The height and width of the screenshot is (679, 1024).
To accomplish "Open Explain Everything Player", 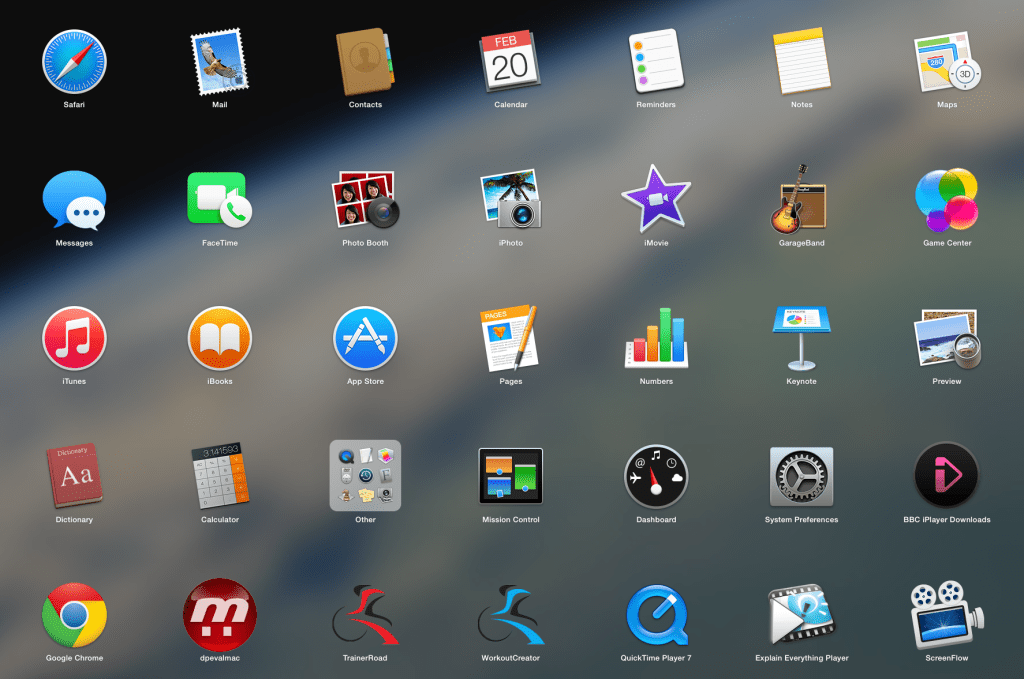I will [x=801, y=614].
